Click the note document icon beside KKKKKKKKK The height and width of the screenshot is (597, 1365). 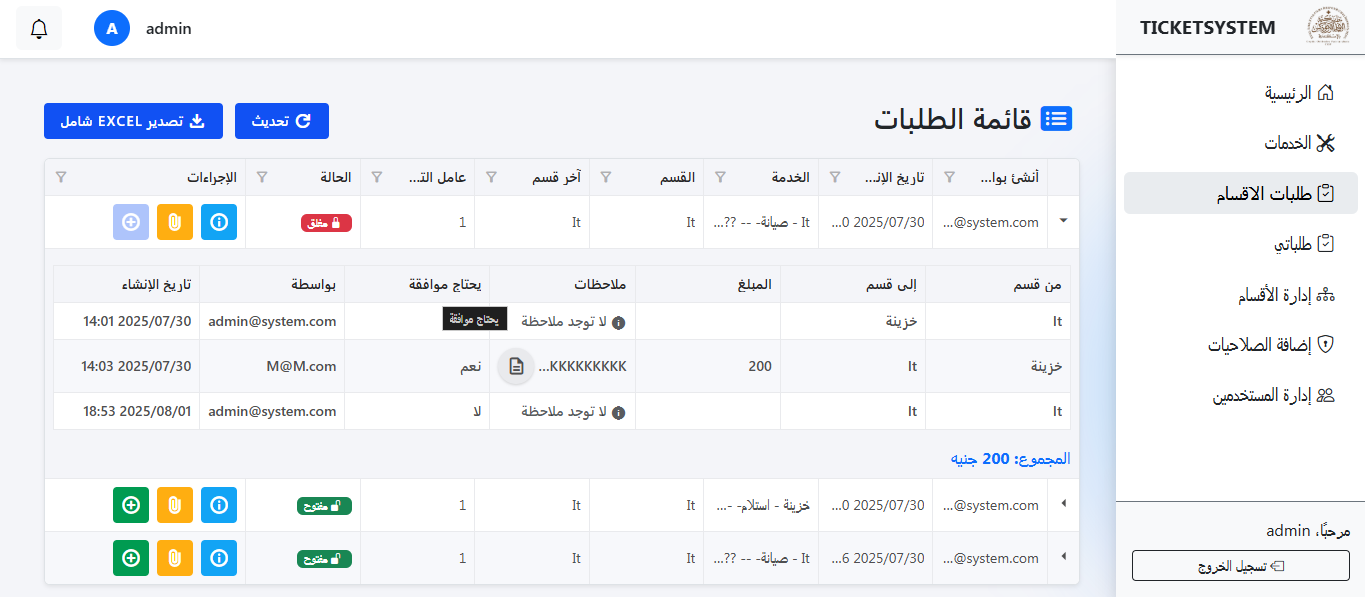tap(515, 366)
